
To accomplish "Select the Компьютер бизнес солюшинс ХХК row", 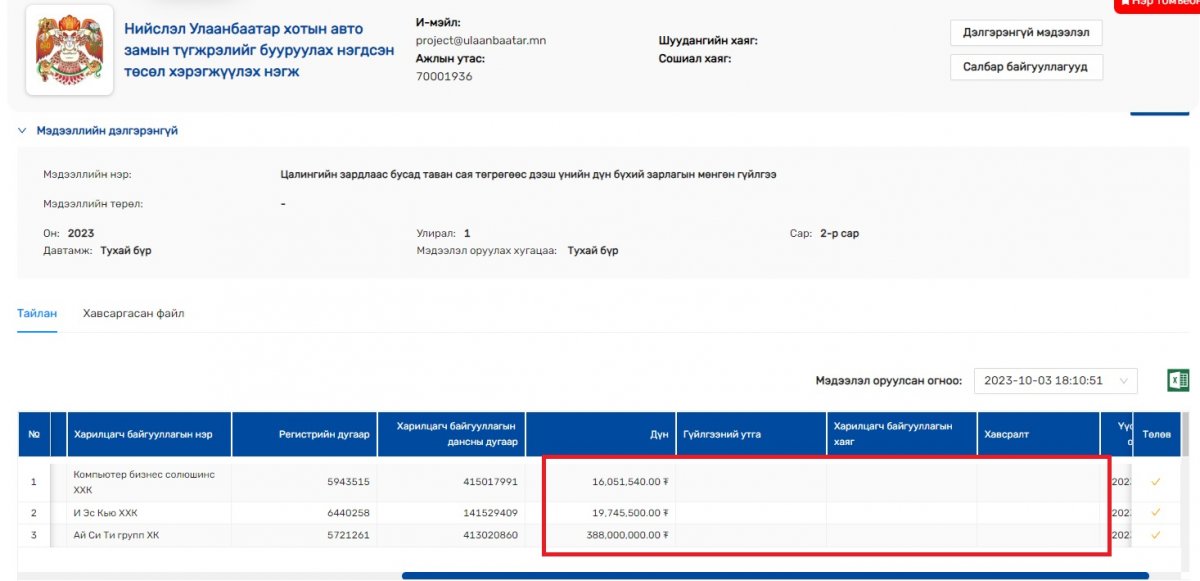I will 144,482.
